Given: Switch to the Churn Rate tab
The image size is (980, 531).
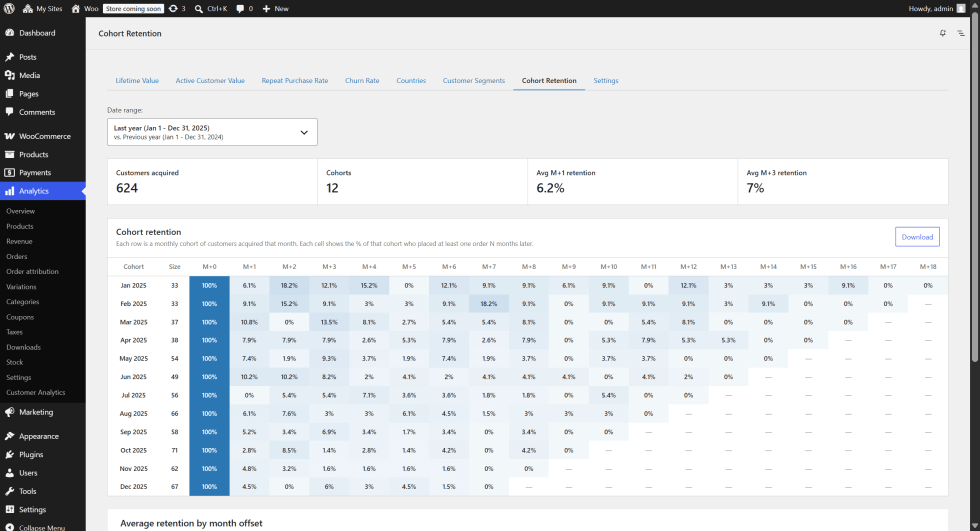Looking at the screenshot, I should tap(362, 81).
